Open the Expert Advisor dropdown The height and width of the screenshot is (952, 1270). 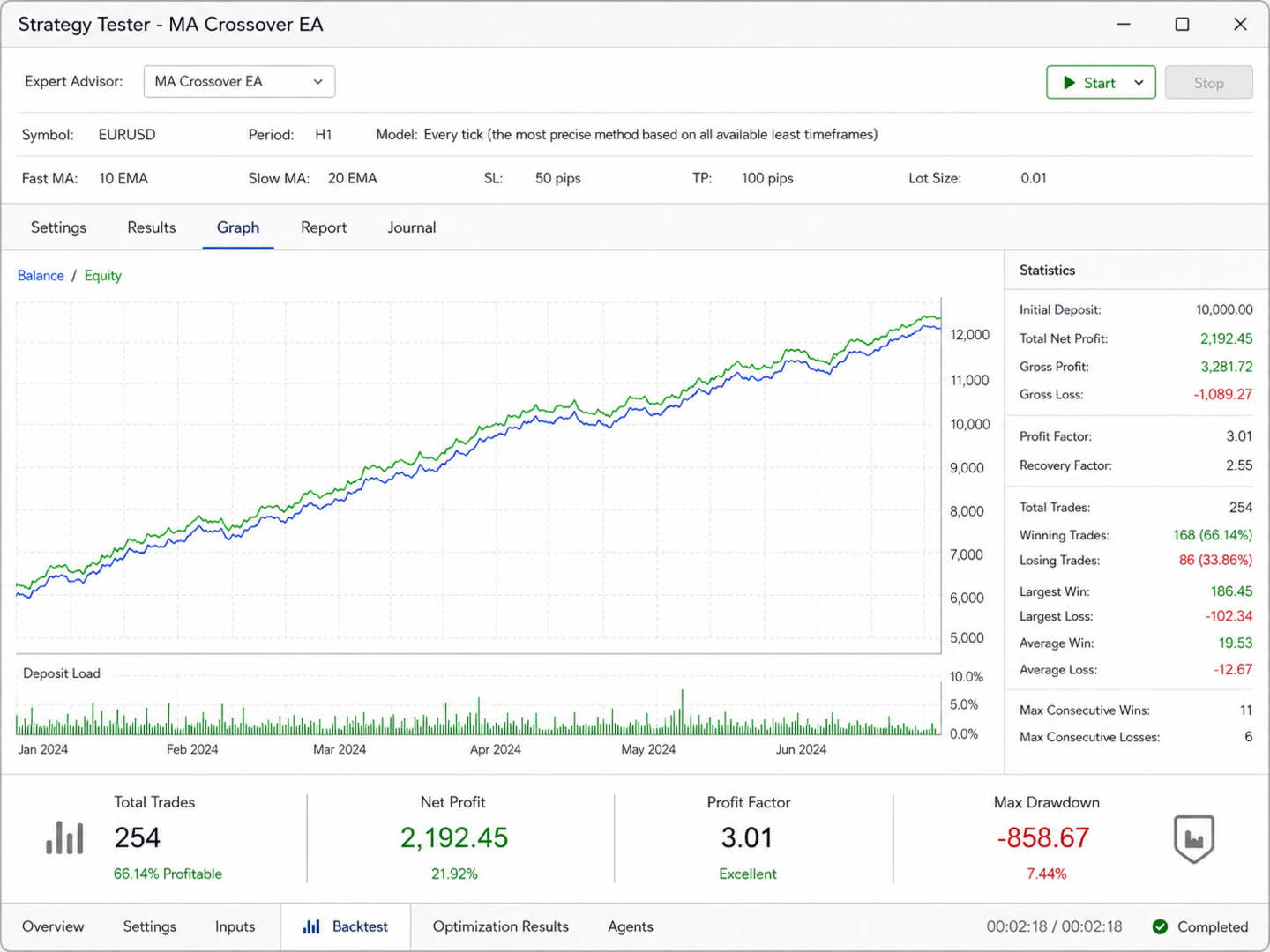point(239,81)
